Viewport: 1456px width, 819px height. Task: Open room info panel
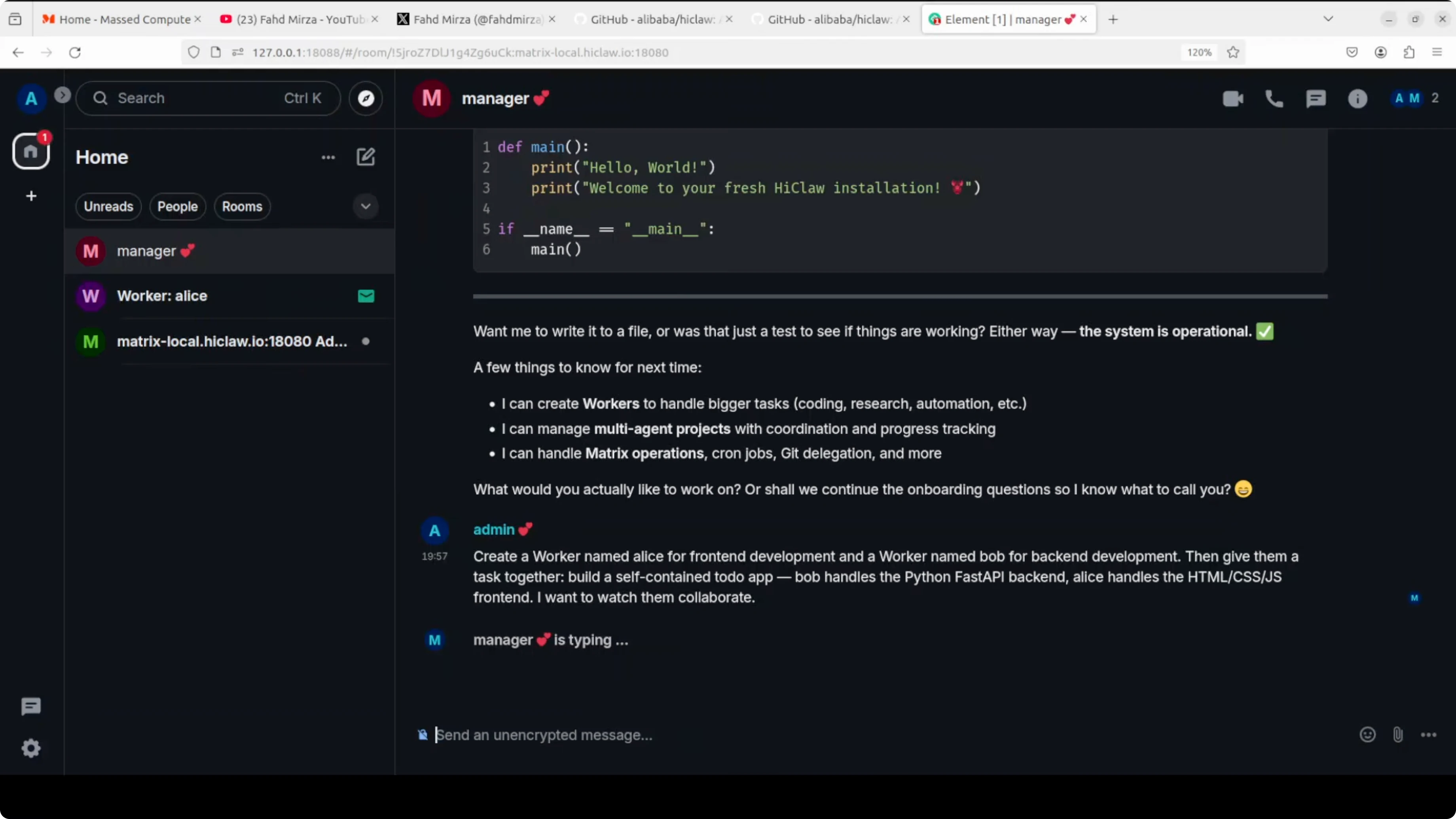click(x=1358, y=99)
